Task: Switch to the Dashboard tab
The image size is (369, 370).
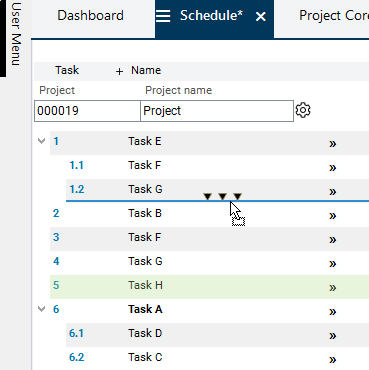Action: 90,16
